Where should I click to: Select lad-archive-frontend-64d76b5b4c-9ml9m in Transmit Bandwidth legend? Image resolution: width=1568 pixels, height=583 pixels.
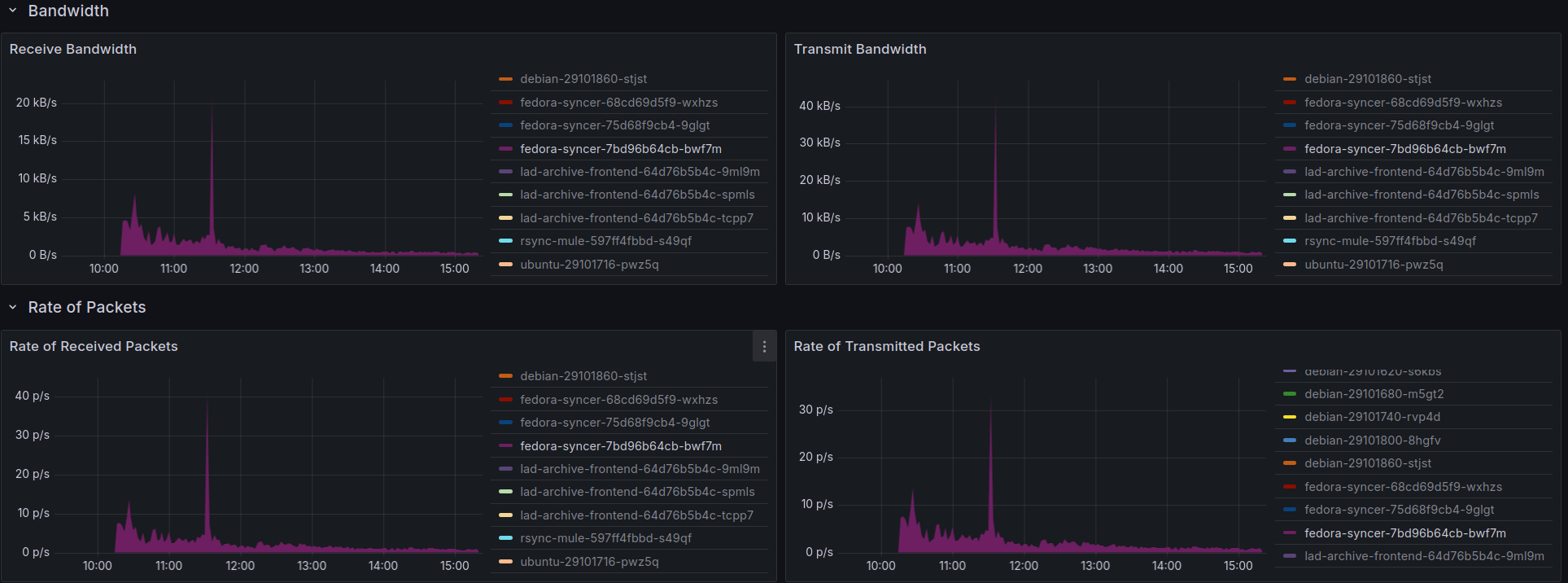[x=1424, y=172]
